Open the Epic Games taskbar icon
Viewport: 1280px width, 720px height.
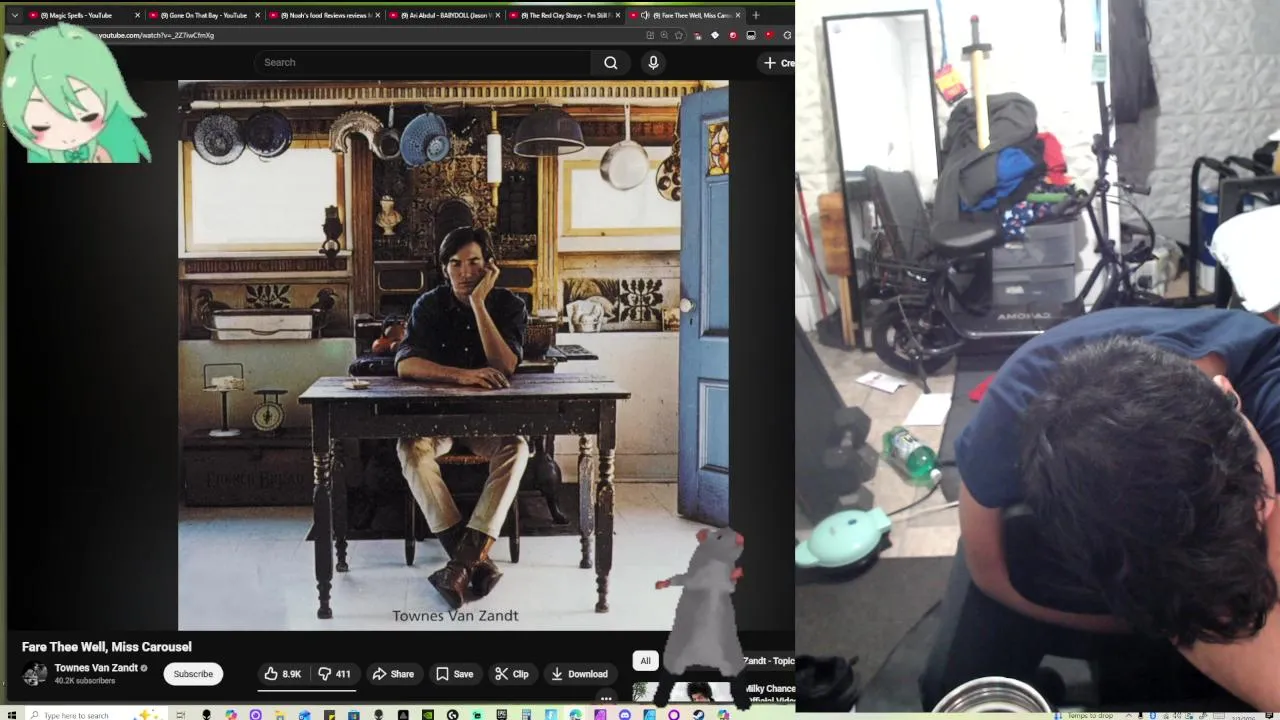(x=501, y=715)
